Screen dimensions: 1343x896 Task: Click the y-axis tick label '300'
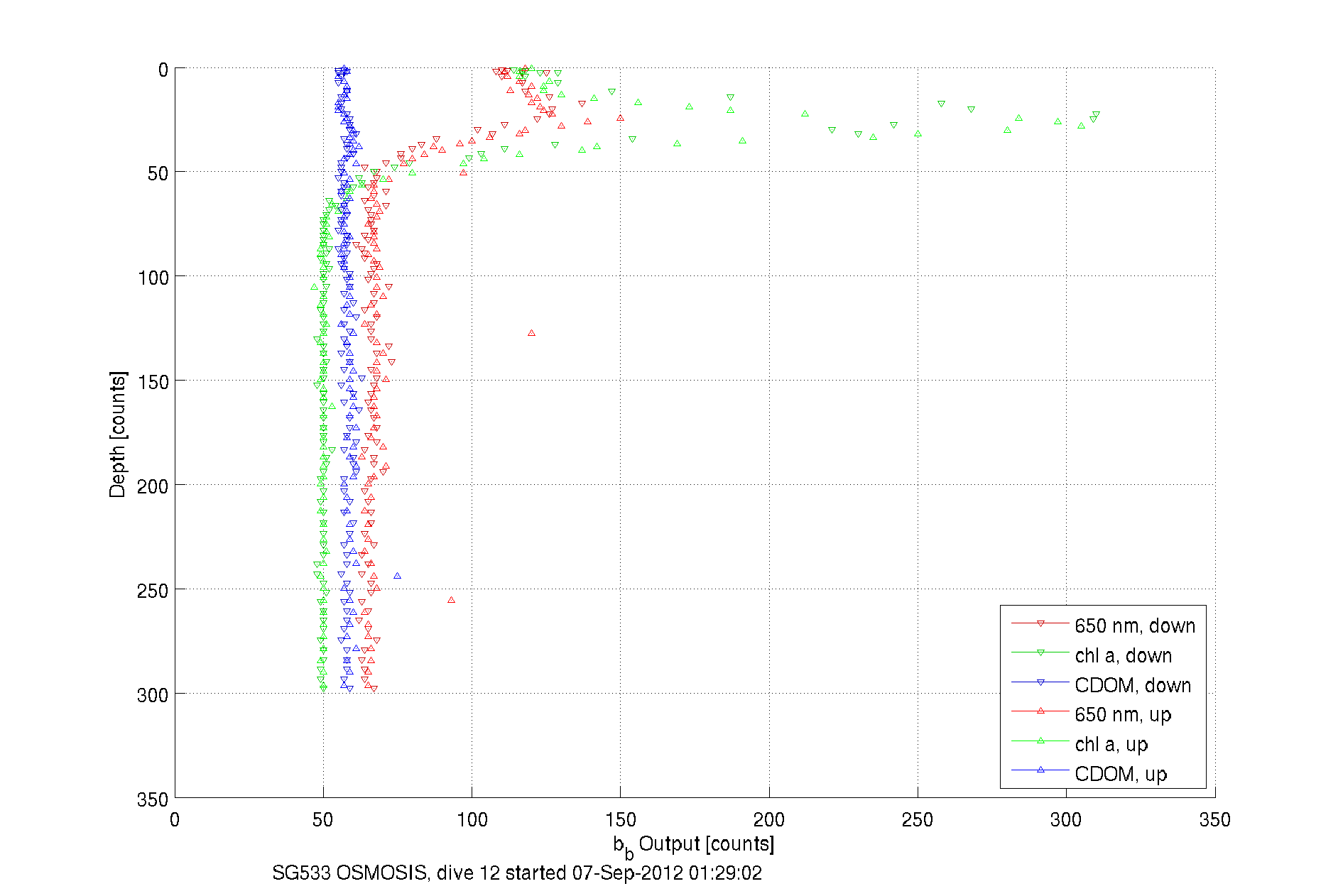click(x=153, y=695)
